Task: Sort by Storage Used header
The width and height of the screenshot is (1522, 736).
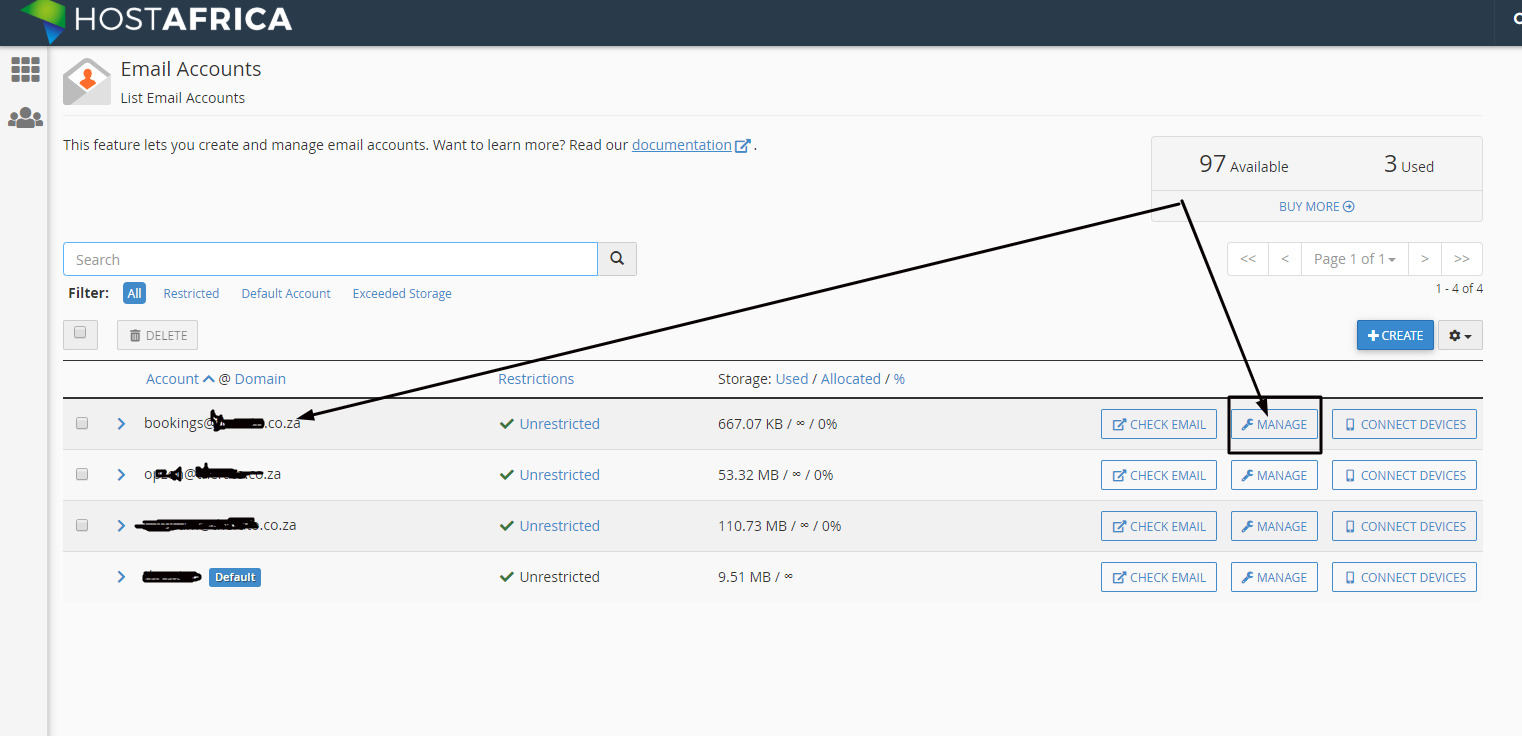Action: (792, 379)
